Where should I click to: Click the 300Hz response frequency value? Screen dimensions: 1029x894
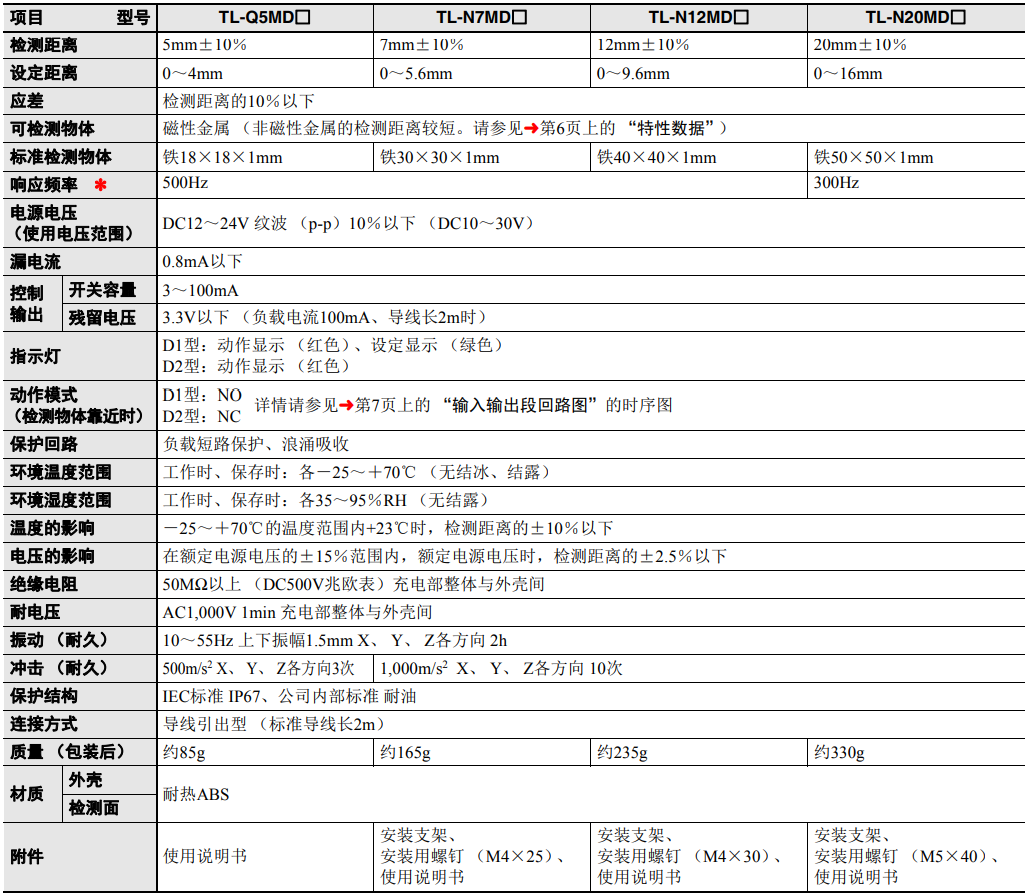click(x=837, y=182)
